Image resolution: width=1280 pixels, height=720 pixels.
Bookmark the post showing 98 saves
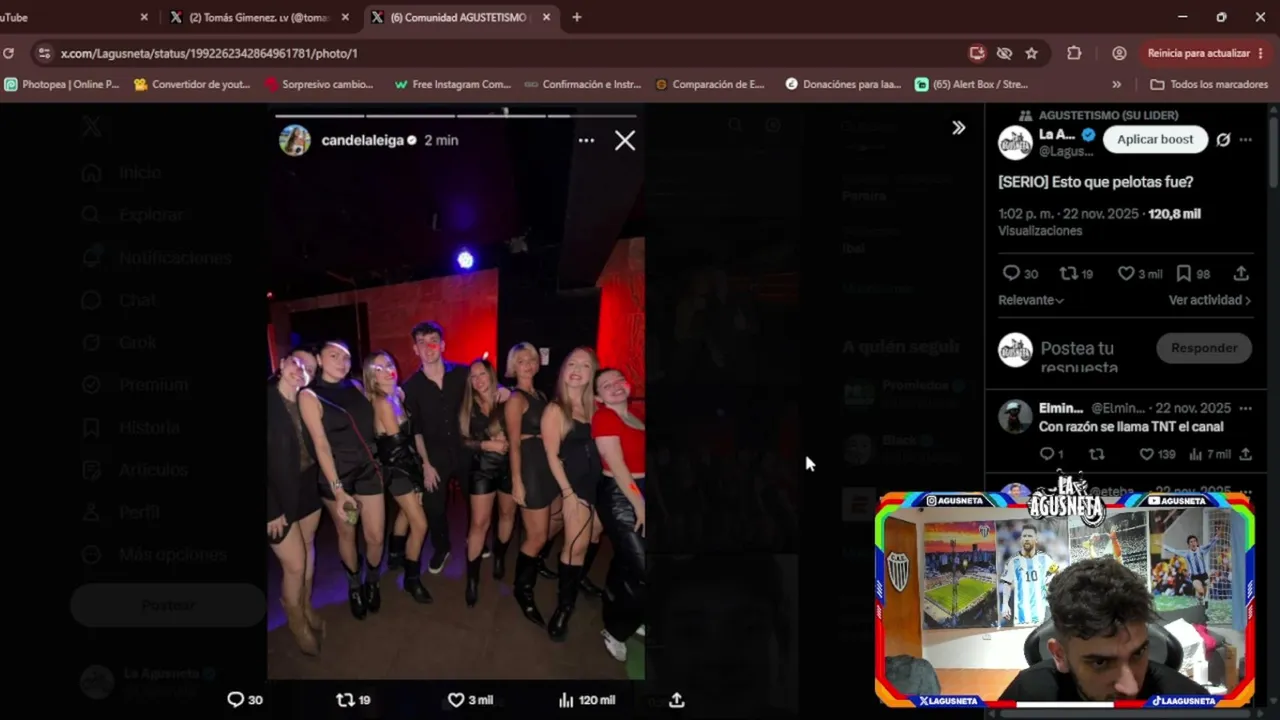(x=1183, y=273)
